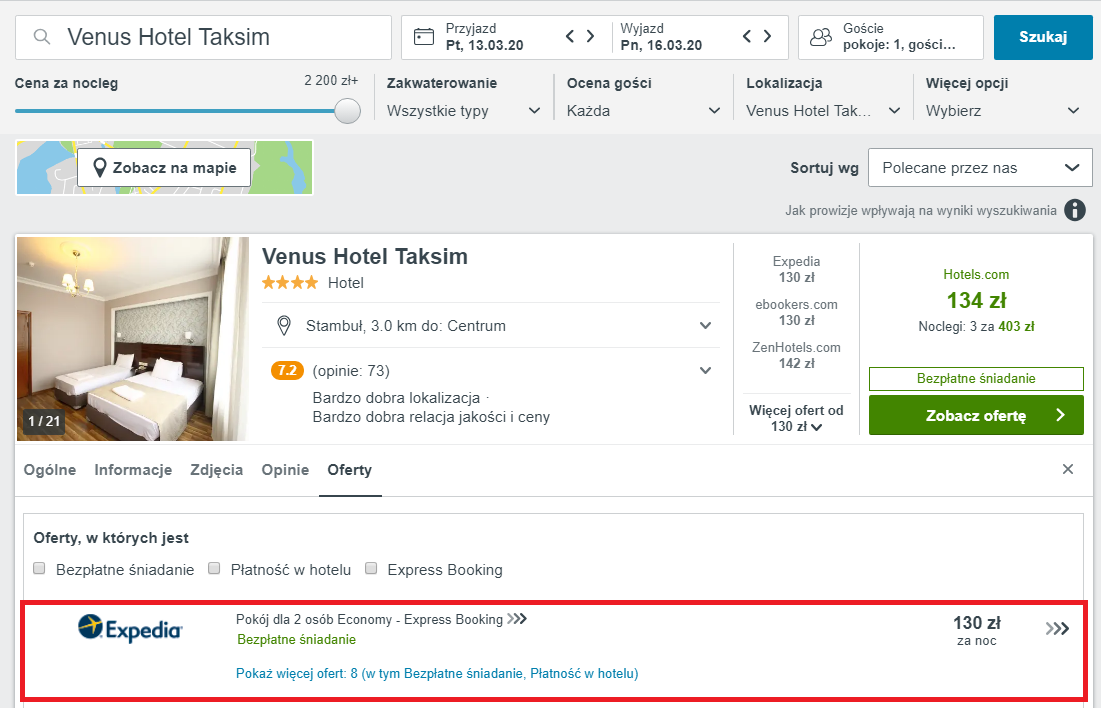The image size is (1101, 708).
Task: Click the check-in calendar icon
Action: pyautogui.click(x=423, y=37)
